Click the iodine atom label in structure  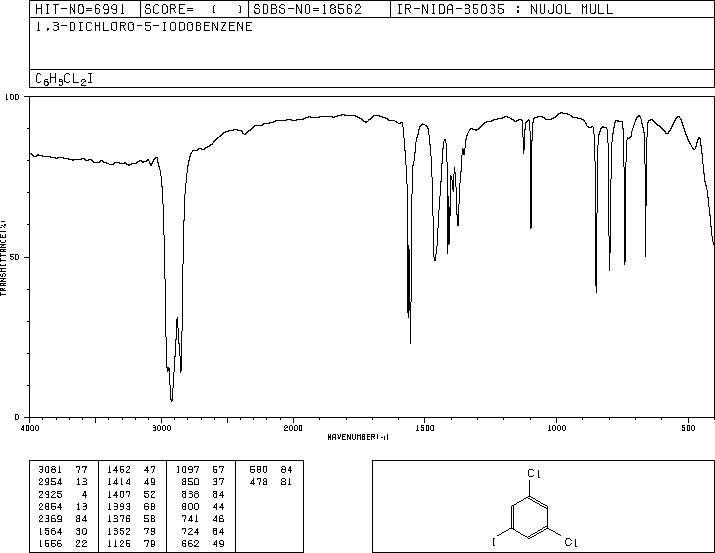494,542
